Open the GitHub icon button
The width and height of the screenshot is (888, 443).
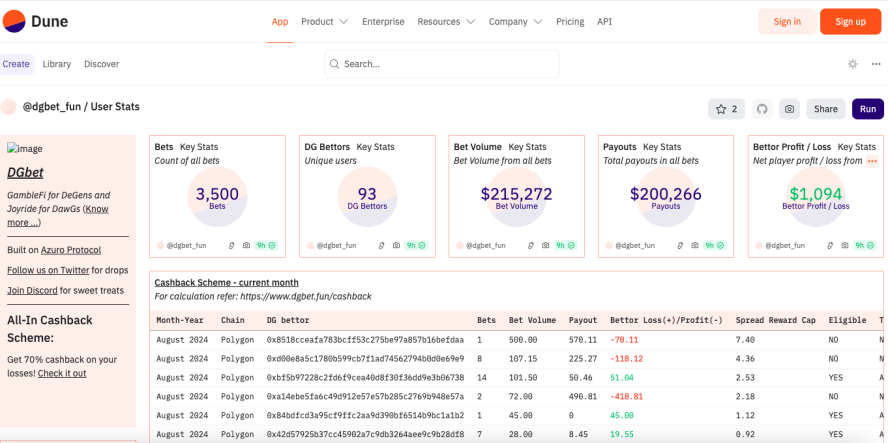[x=762, y=109]
